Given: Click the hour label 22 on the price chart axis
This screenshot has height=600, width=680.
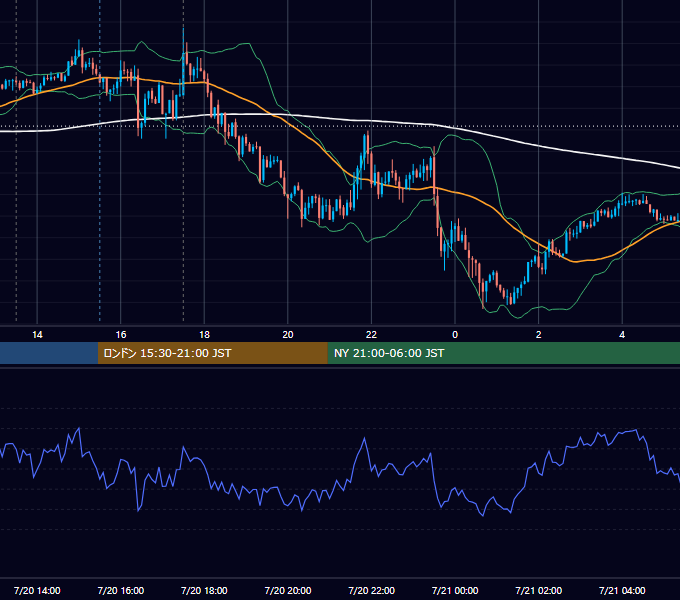Looking at the screenshot, I should point(371,335).
